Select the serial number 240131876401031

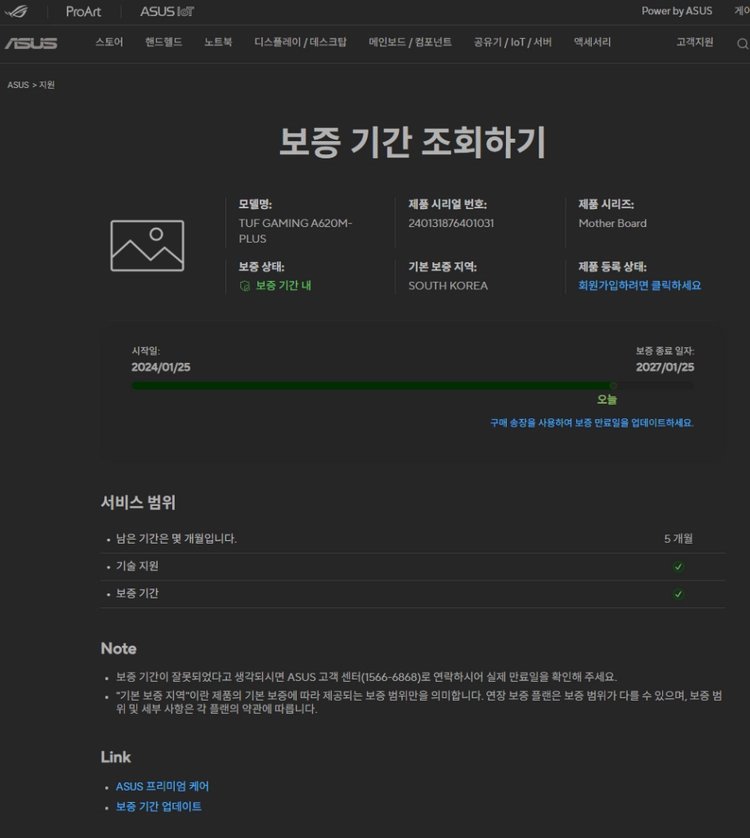[451, 223]
